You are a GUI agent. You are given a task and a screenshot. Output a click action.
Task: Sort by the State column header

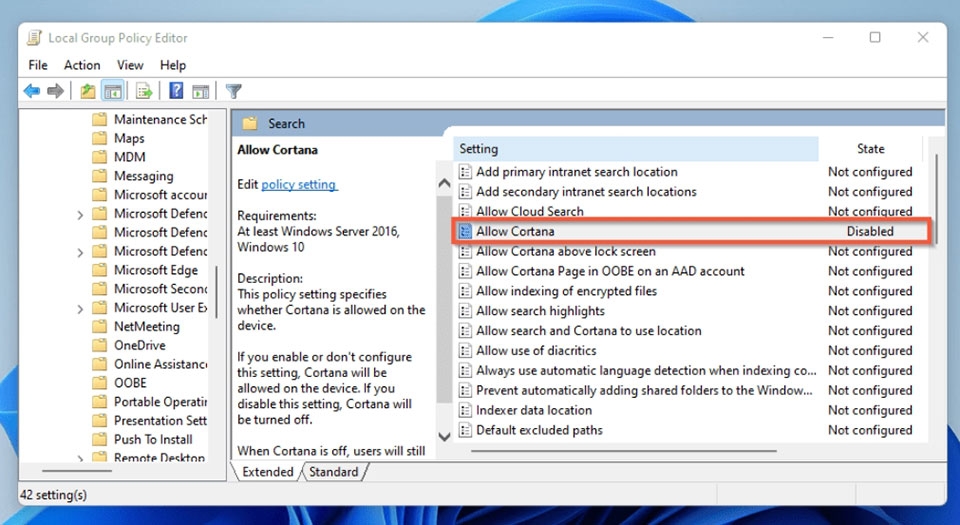click(x=870, y=149)
